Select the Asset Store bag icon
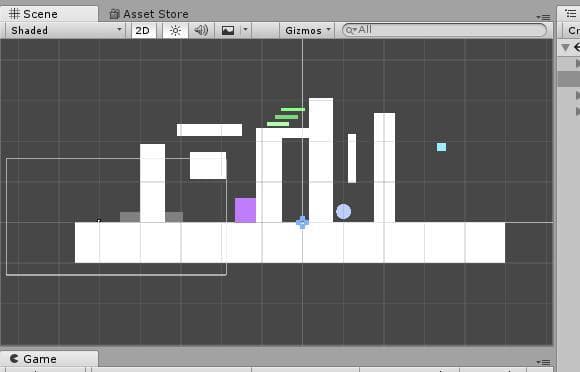Screen dimensions: 580x372 pos(115,14)
